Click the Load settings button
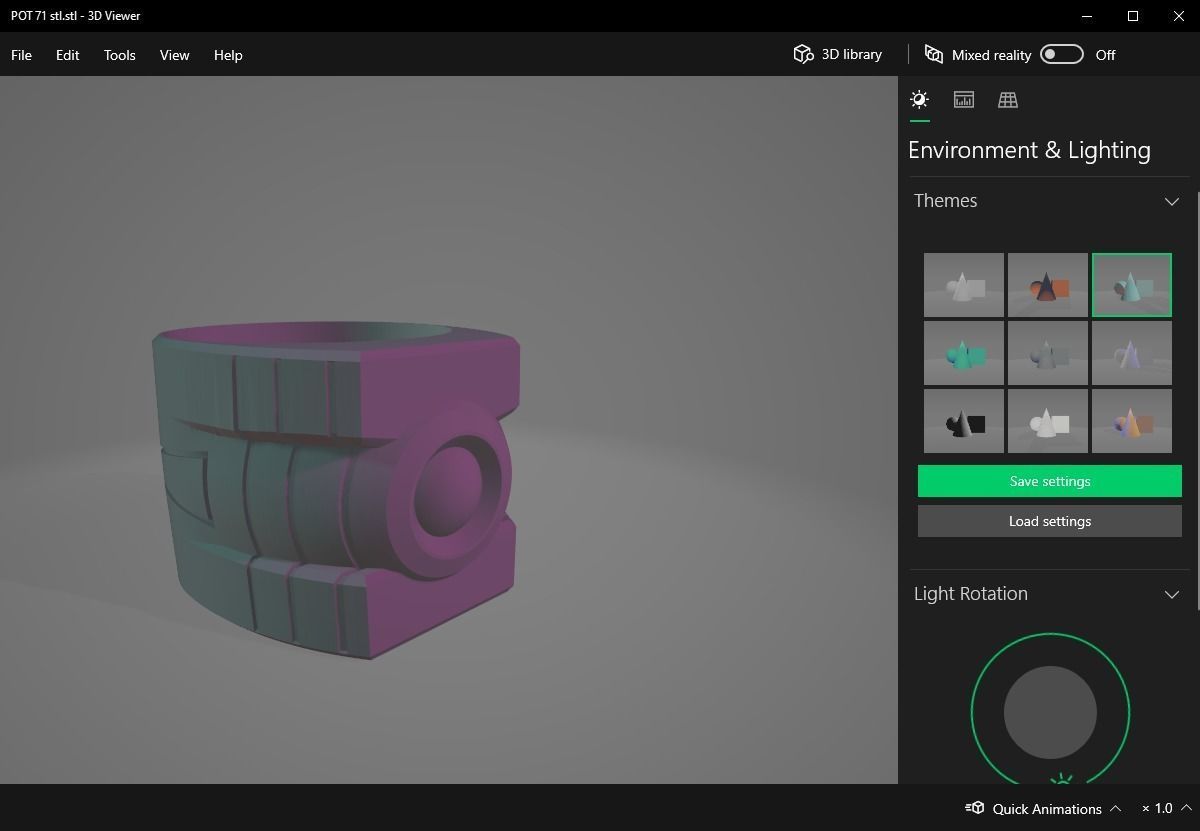This screenshot has height=831, width=1200. (x=1050, y=521)
